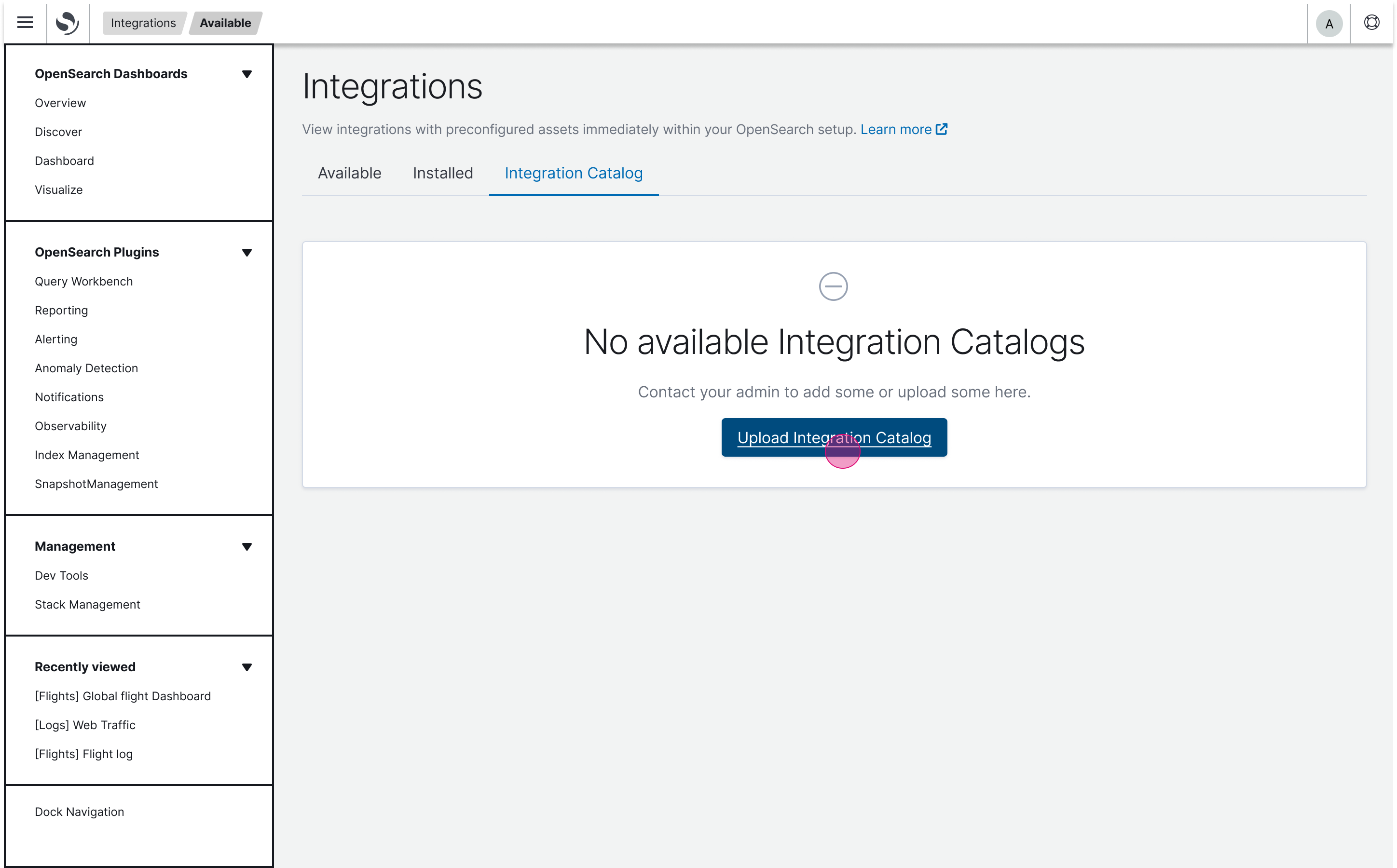Toggle the hamburger navigation menu

[25, 22]
